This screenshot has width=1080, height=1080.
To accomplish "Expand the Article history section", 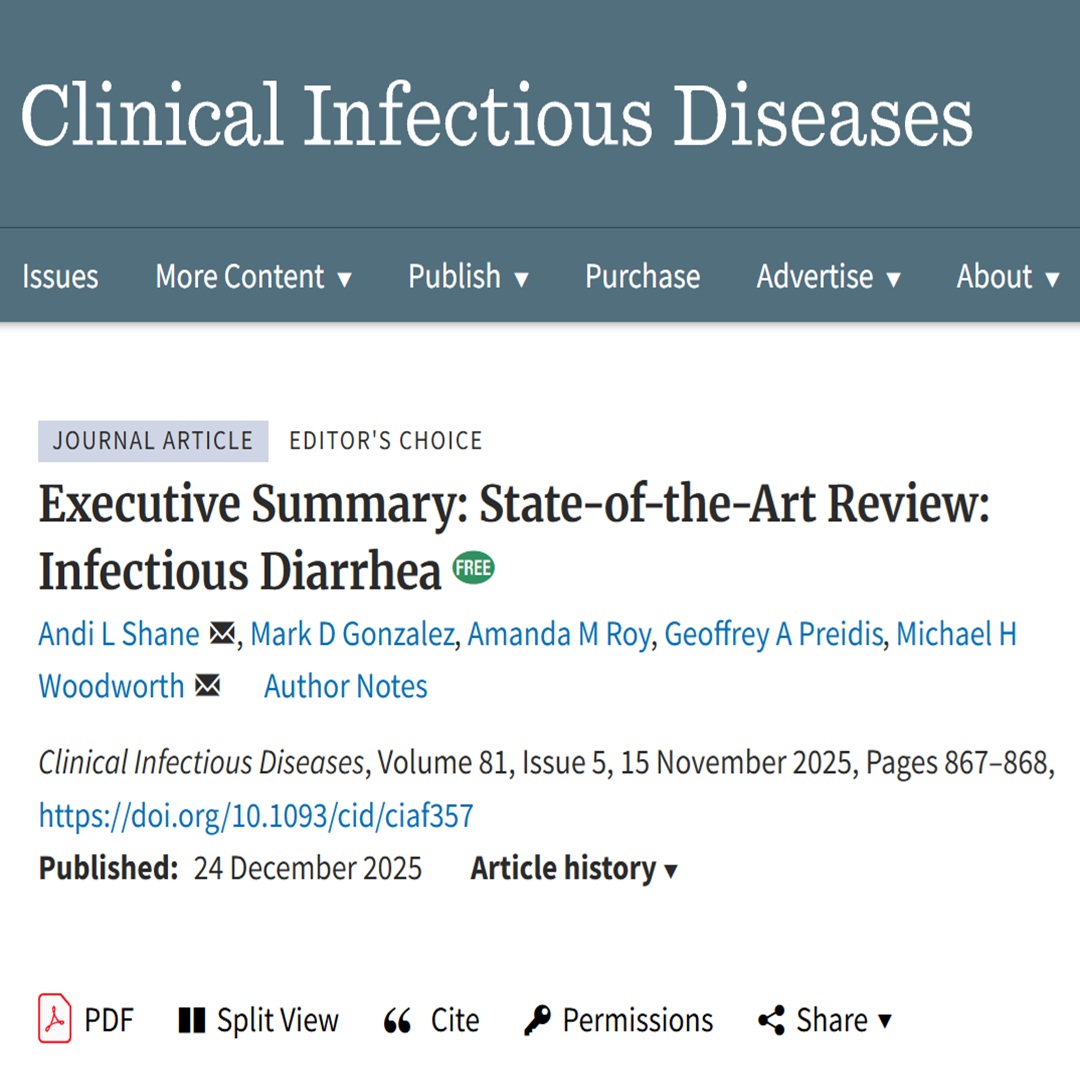I will (574, 868).
